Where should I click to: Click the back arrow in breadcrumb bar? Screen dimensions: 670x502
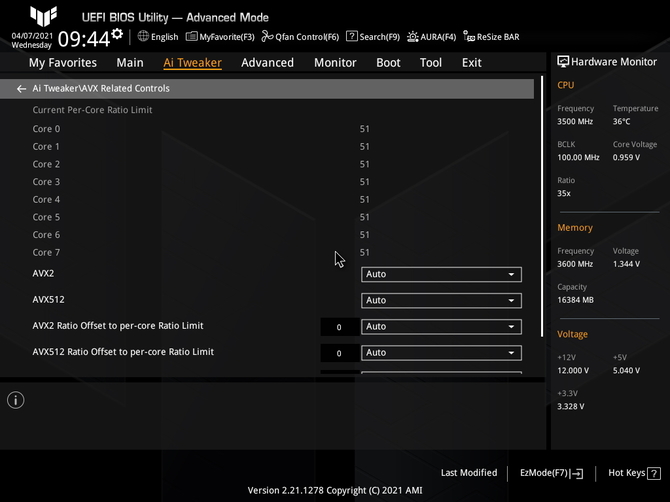coord(21,89)
